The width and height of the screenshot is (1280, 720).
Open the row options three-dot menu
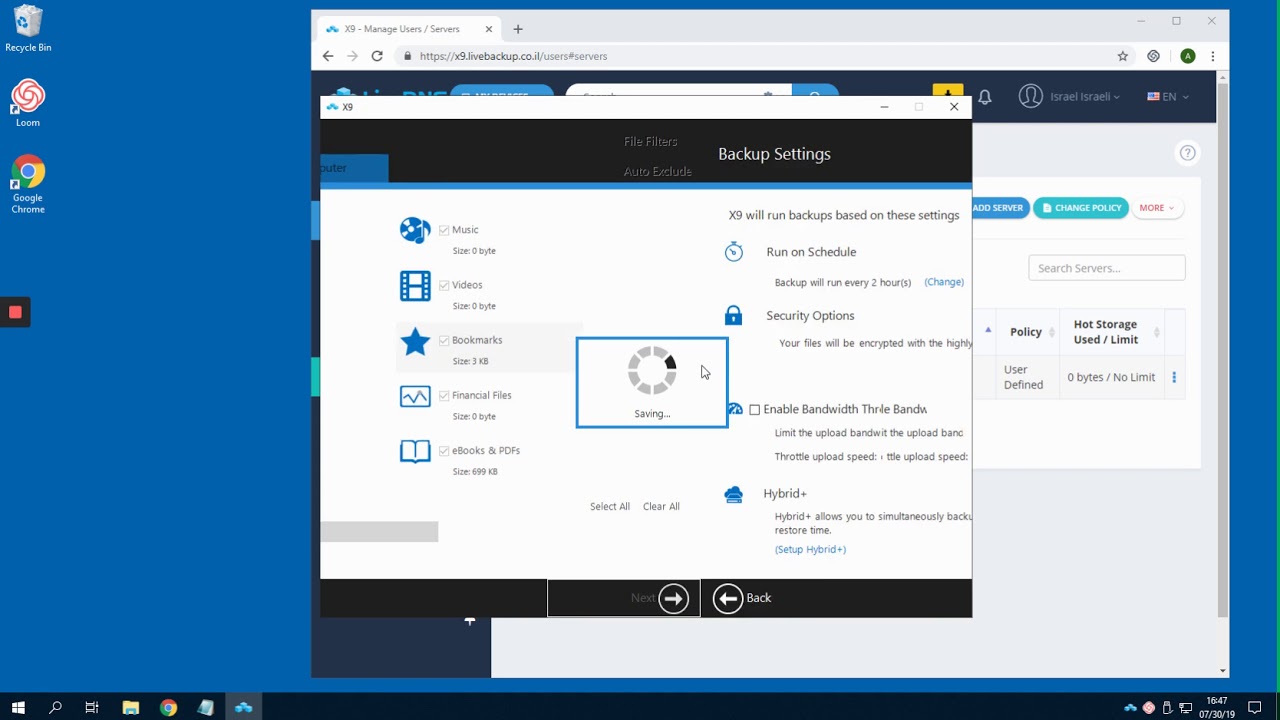point(1174,377)
